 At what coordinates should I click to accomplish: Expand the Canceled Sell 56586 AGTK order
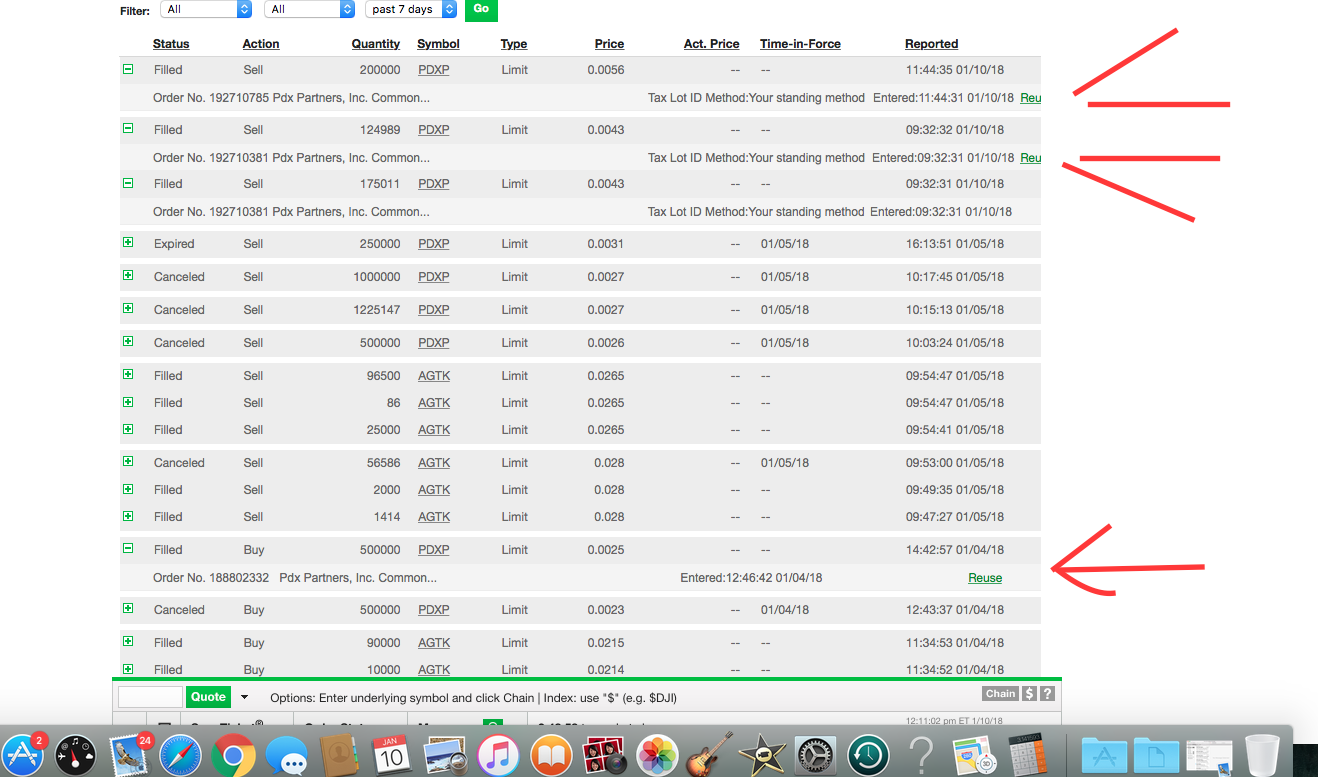coord(128,462)
